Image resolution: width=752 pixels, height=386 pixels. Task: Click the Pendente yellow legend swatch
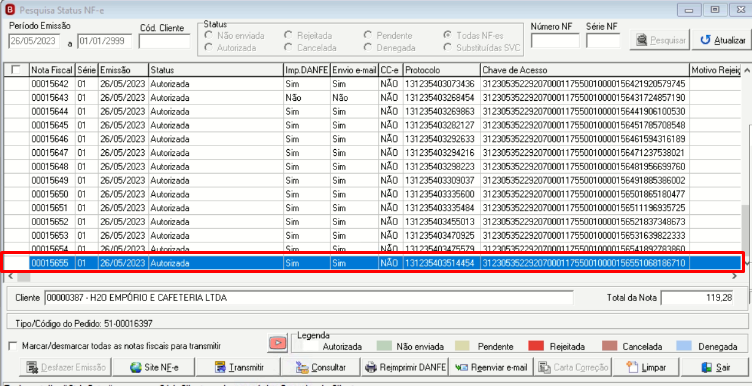point(462,346)
